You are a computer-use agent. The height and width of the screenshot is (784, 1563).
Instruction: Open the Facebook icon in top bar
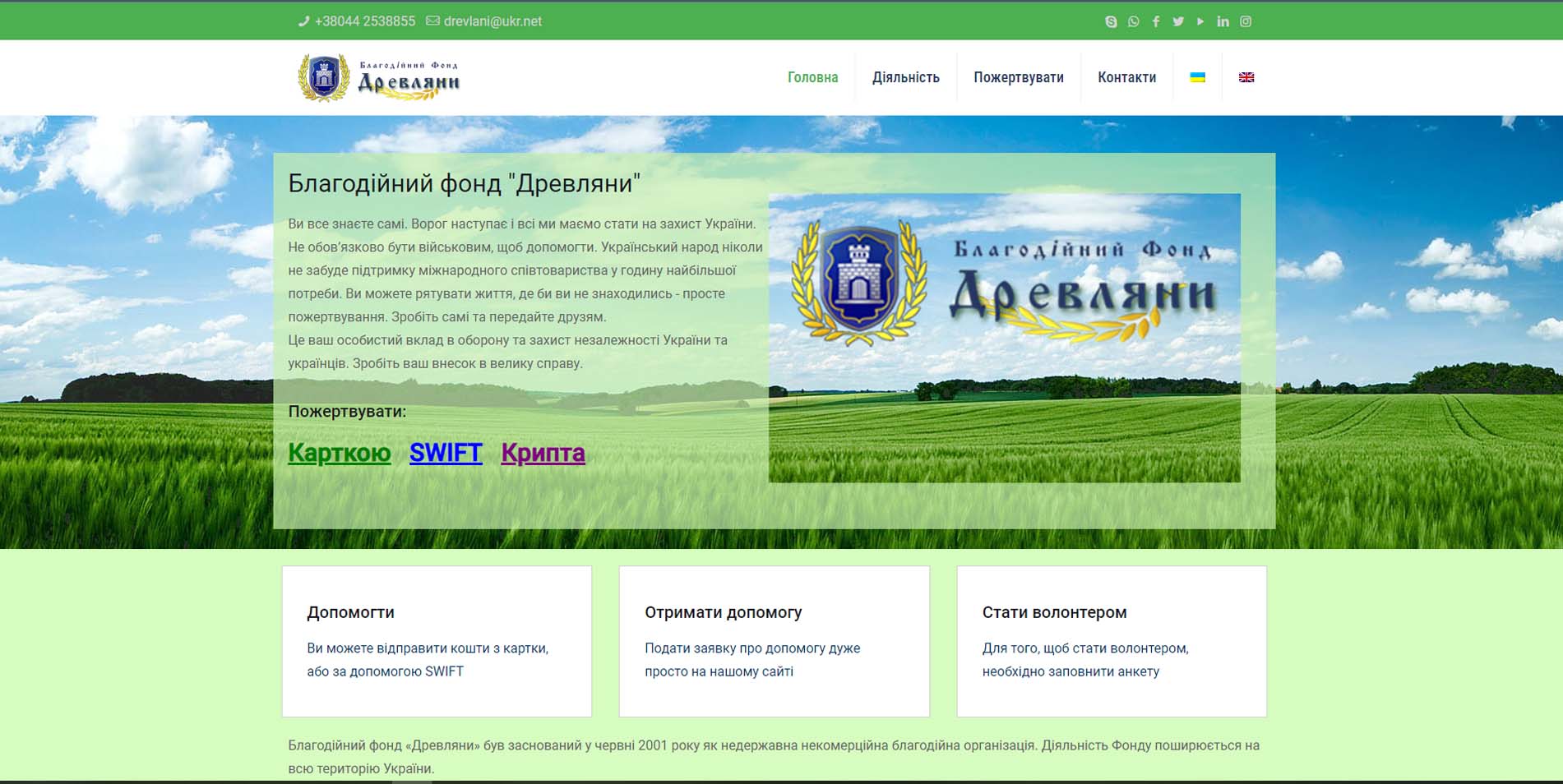[x=1156, y=21]
